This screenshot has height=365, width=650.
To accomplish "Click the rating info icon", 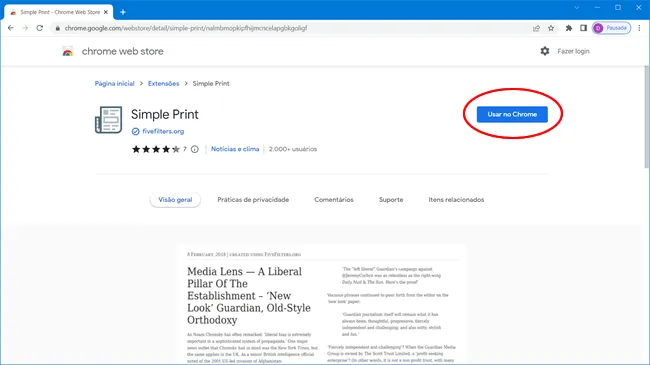I will 195,149.
